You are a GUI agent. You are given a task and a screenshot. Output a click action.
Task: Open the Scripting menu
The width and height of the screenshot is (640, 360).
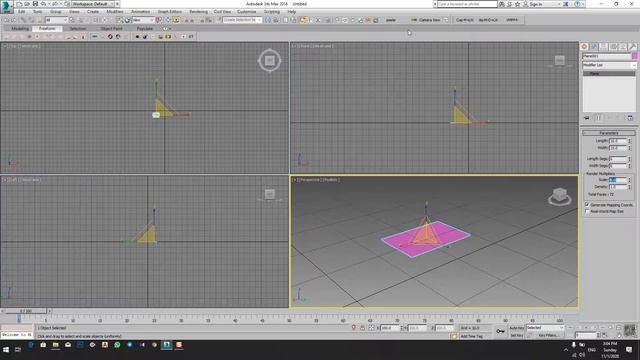(272, 11)
